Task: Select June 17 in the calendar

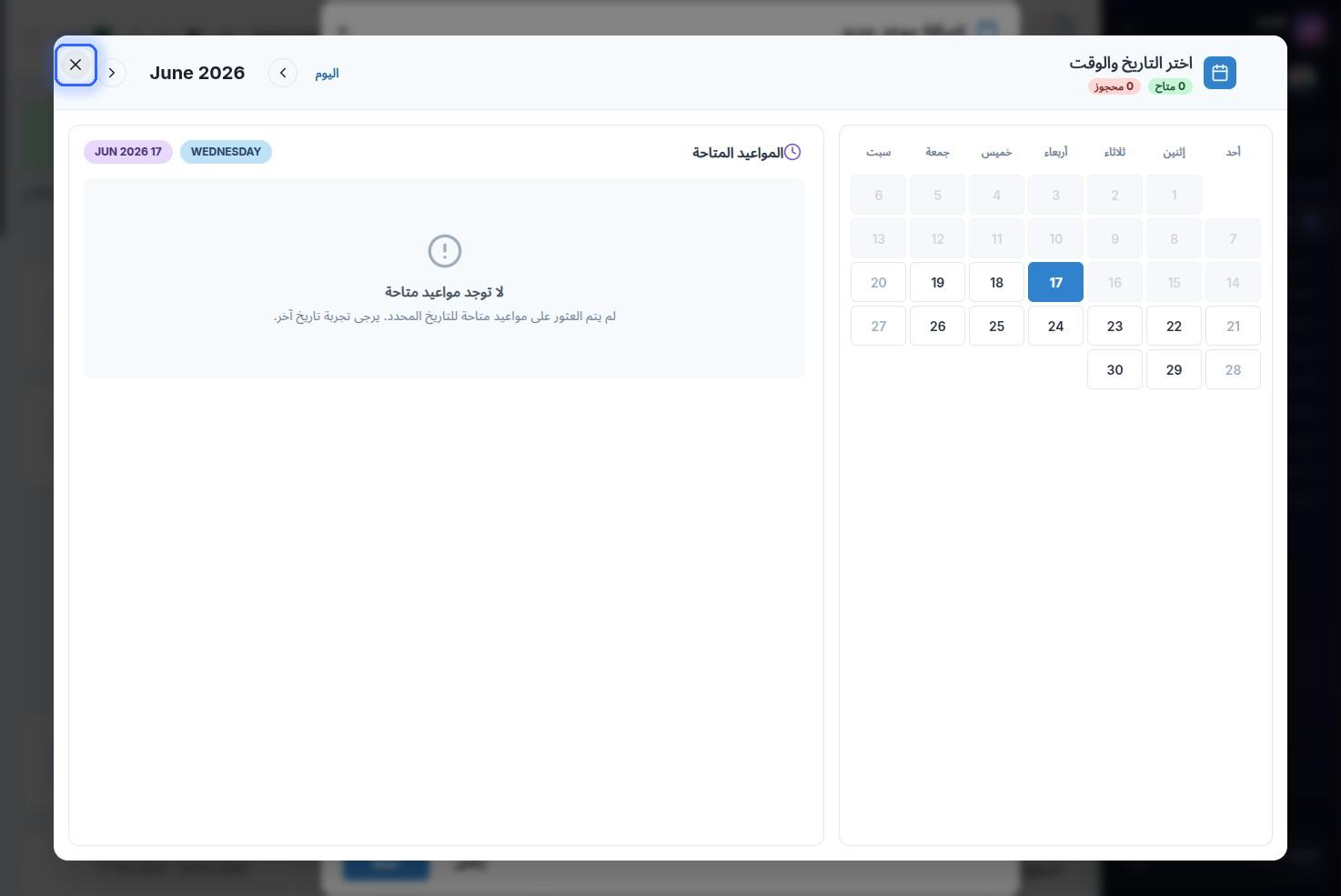Action: pos(1055,282)
